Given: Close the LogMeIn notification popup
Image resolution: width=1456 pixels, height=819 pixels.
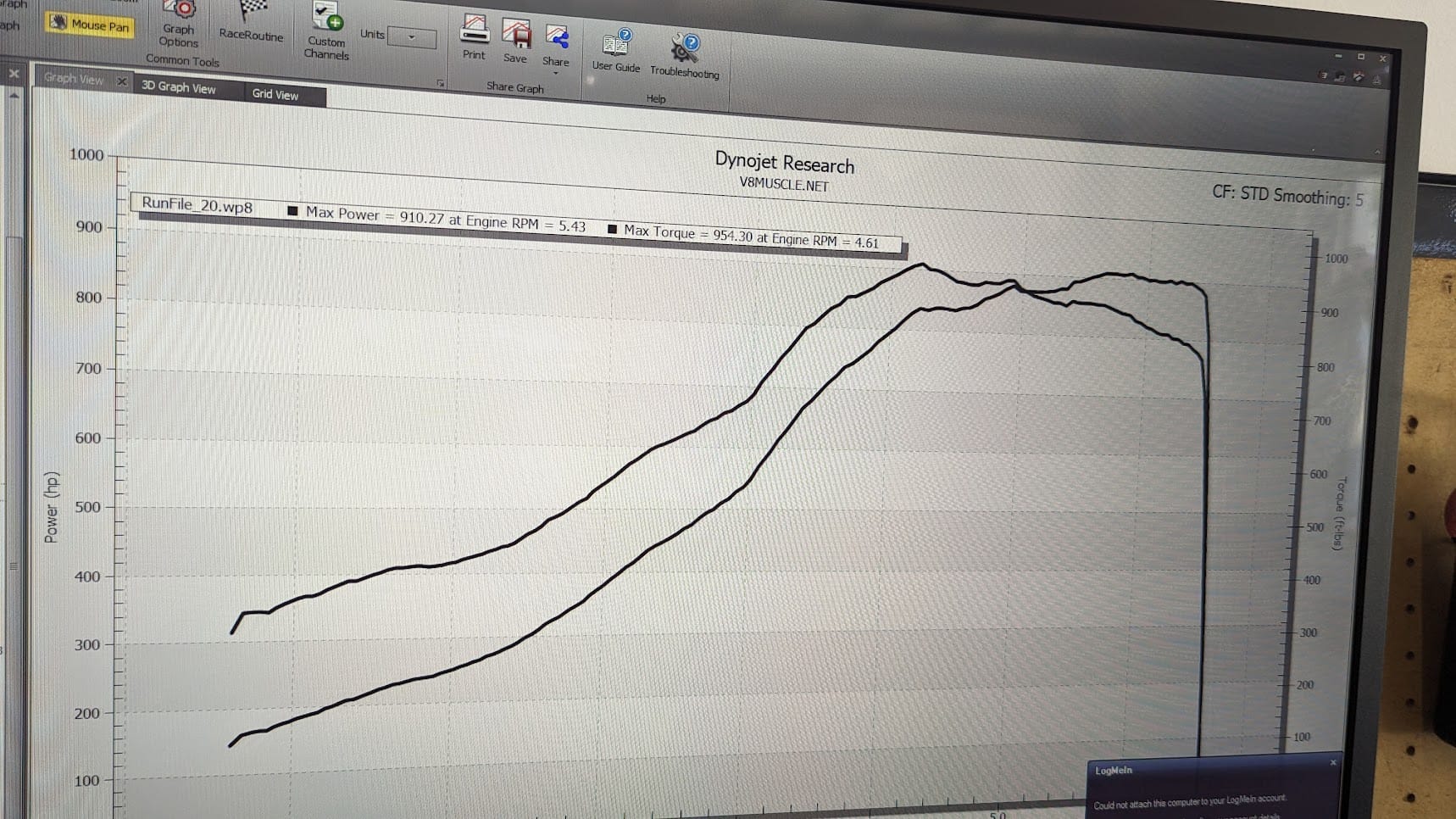Looking at the screenshot, I should 1333,763.
